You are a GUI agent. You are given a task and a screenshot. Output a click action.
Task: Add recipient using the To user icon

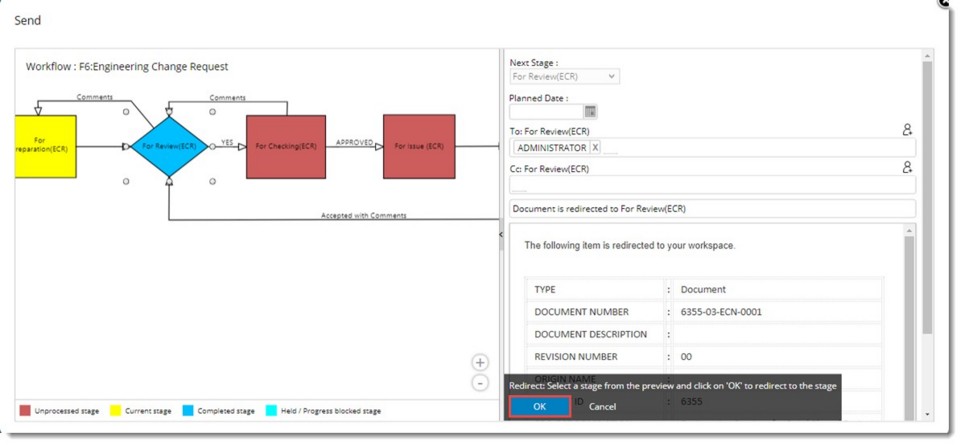pyautogui.click(x=907, y=129)
